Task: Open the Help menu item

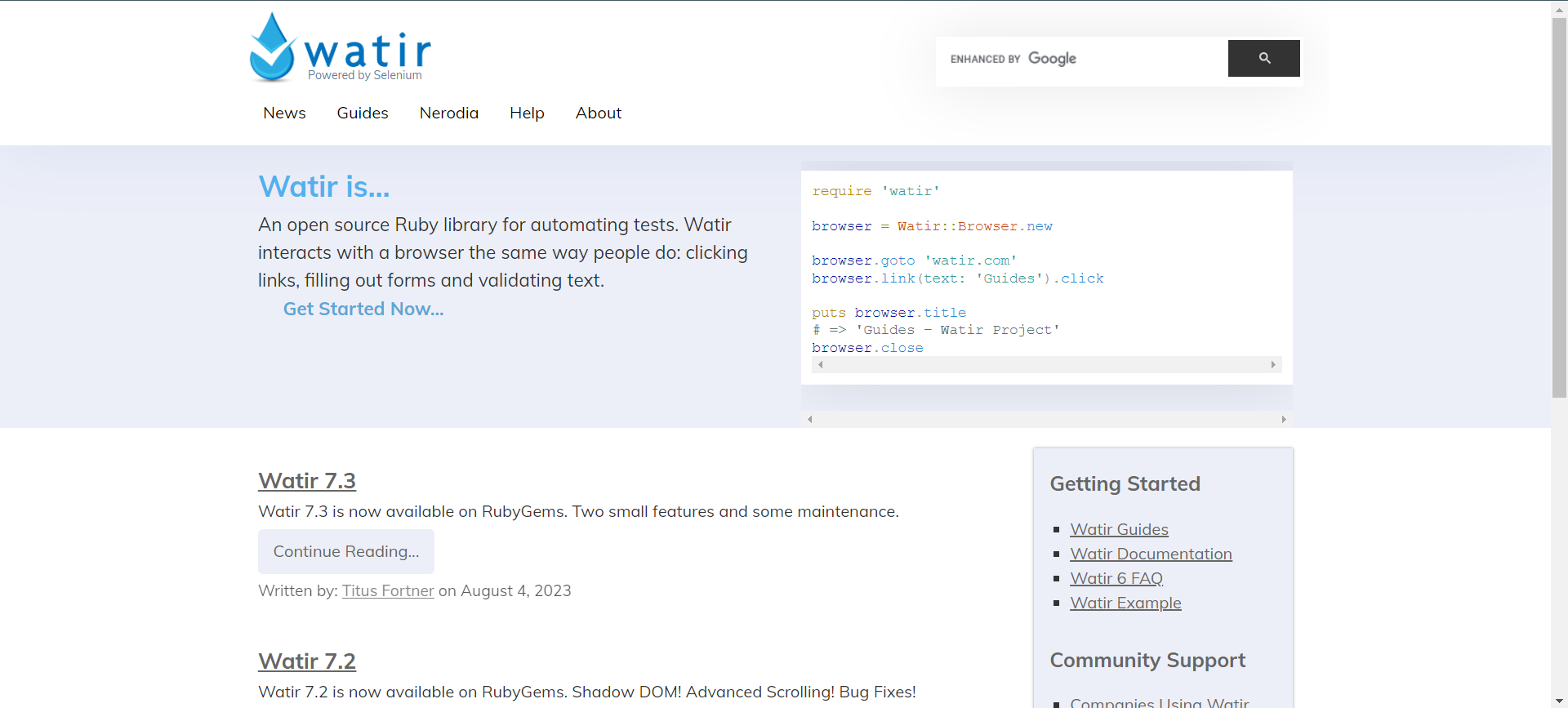Action: [527, 113]
